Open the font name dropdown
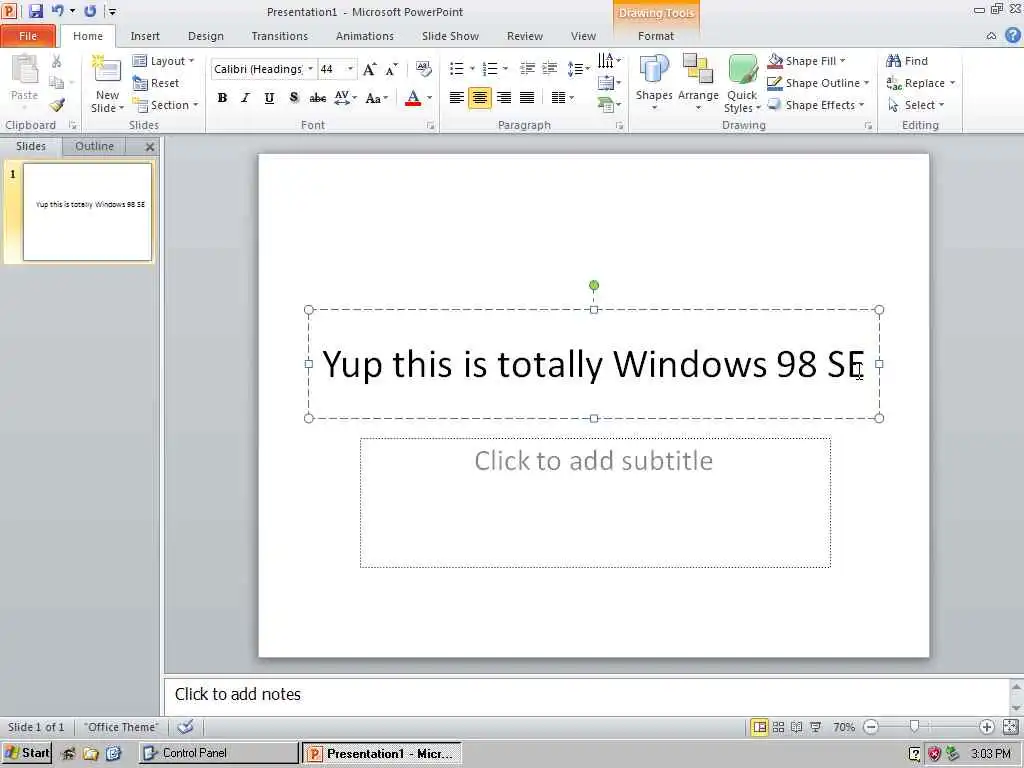 310,69
